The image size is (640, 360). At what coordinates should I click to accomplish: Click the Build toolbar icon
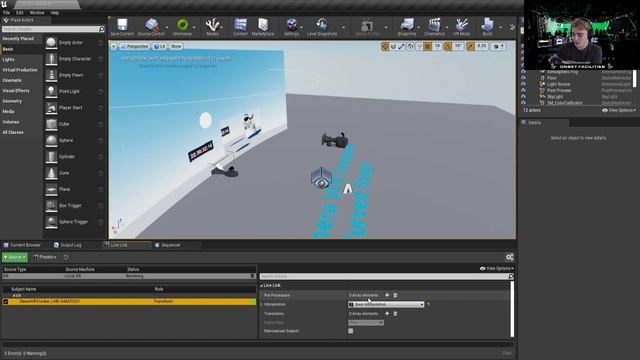[487, 25]
